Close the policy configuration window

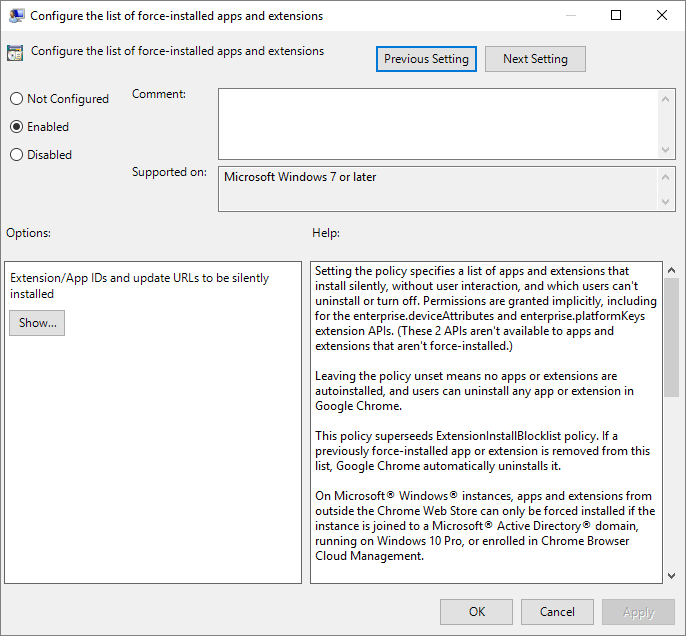click(x=662, y=16)
